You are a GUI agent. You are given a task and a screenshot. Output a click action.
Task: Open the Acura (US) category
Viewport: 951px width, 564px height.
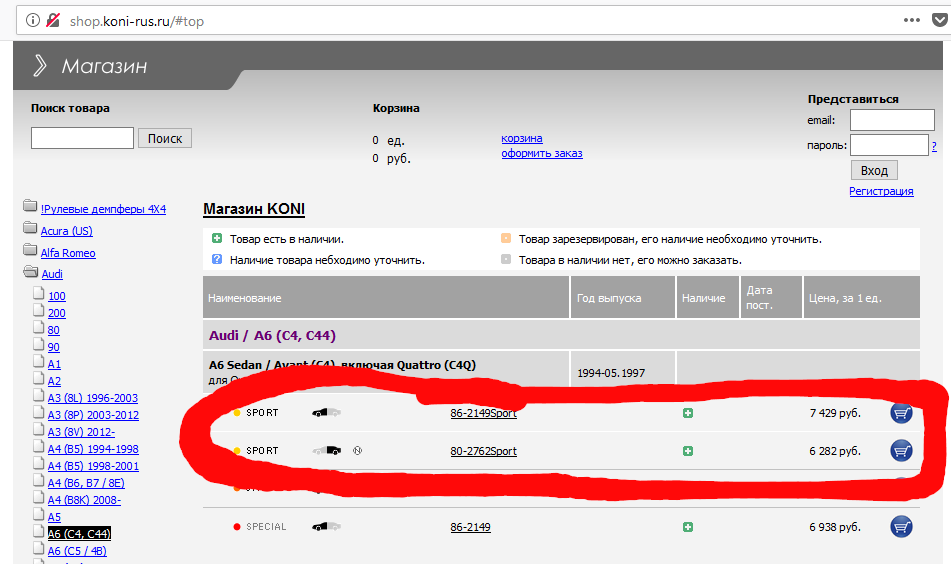coord(67,231)
